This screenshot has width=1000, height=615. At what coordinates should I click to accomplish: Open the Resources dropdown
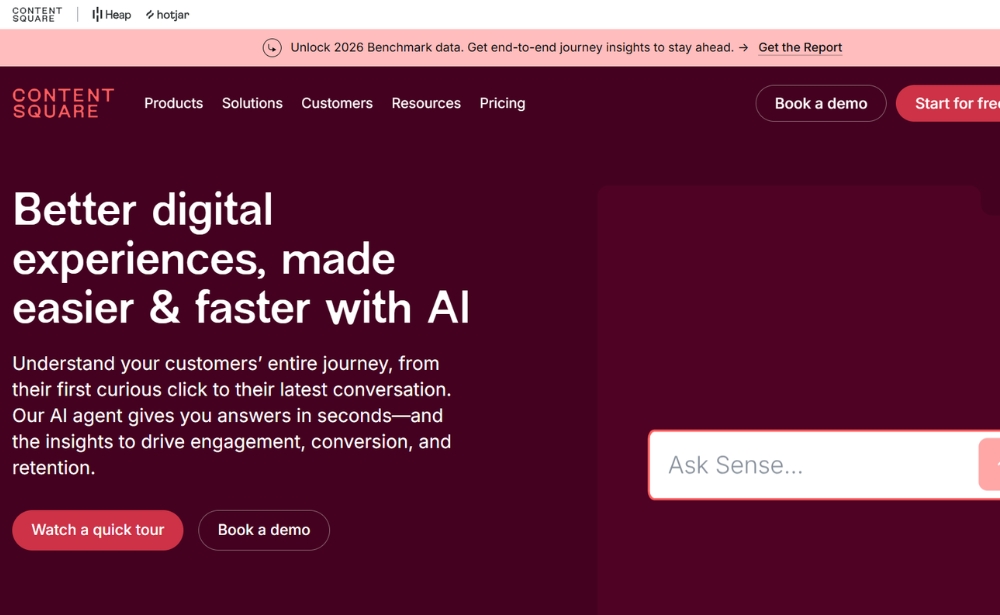(x=426, y=103)
